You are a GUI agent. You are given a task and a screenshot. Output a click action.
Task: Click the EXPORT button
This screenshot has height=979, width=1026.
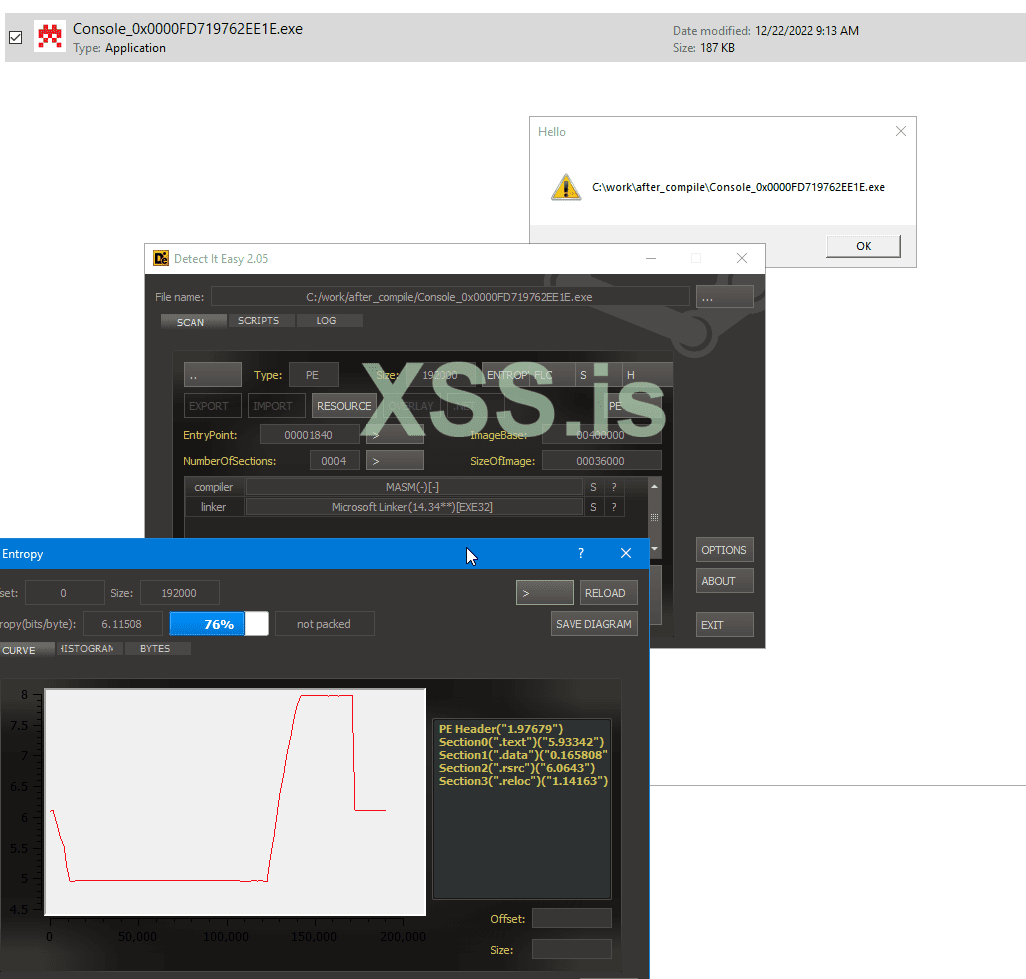[212, 406]
